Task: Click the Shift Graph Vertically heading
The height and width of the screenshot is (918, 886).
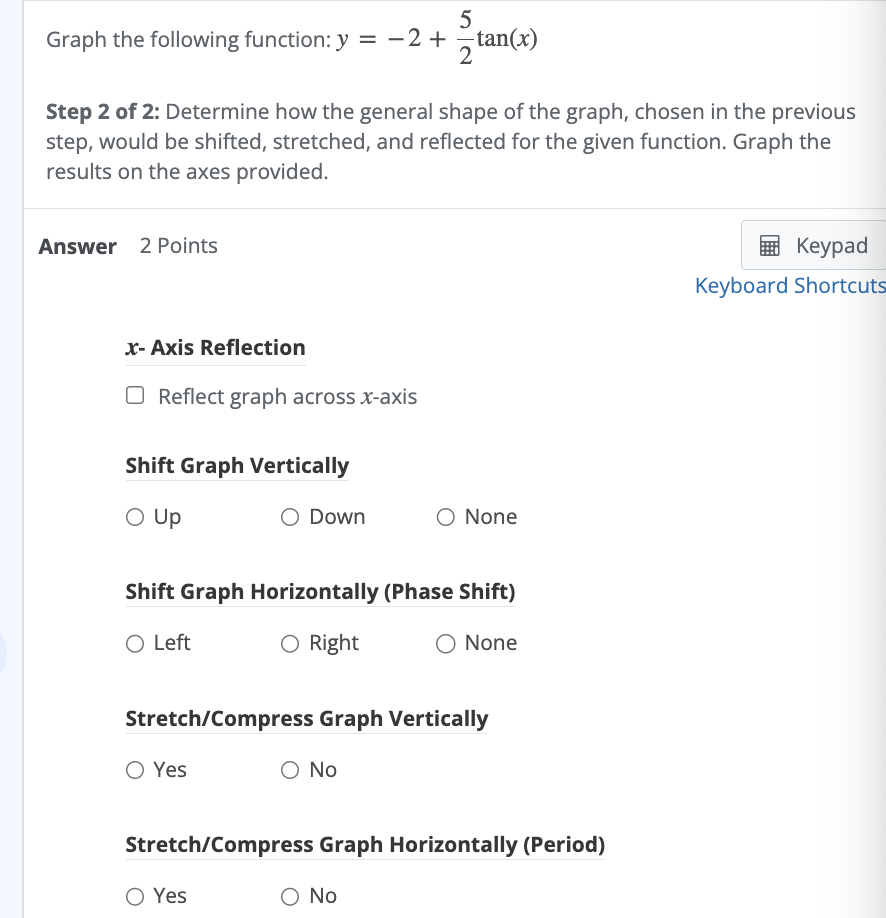Action: [x=237, y=466]
